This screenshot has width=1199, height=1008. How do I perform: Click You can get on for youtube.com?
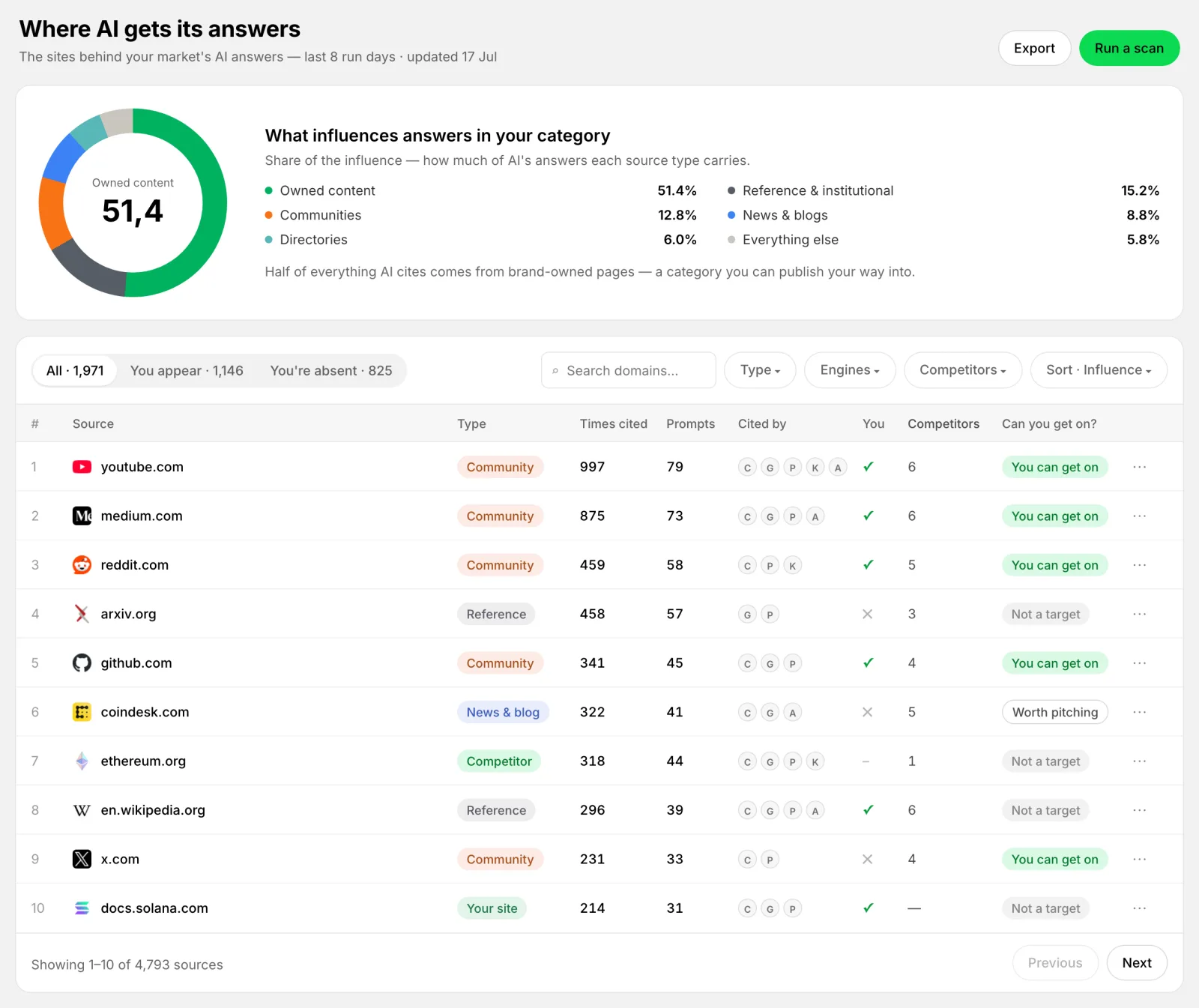tap(1055, 467)
